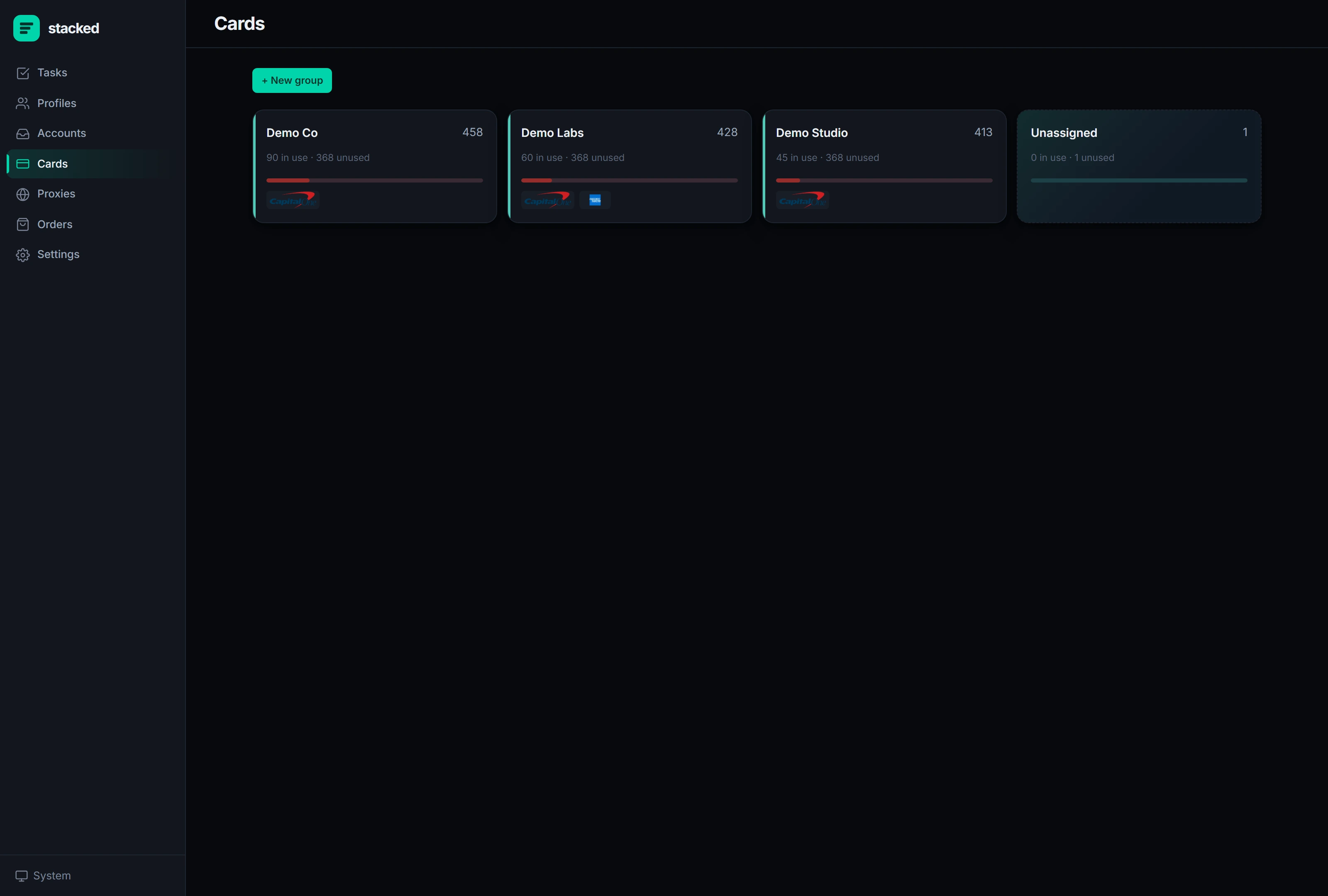Click the System monitor icon
Screen dimensions: 1328x896
(22, 875)
